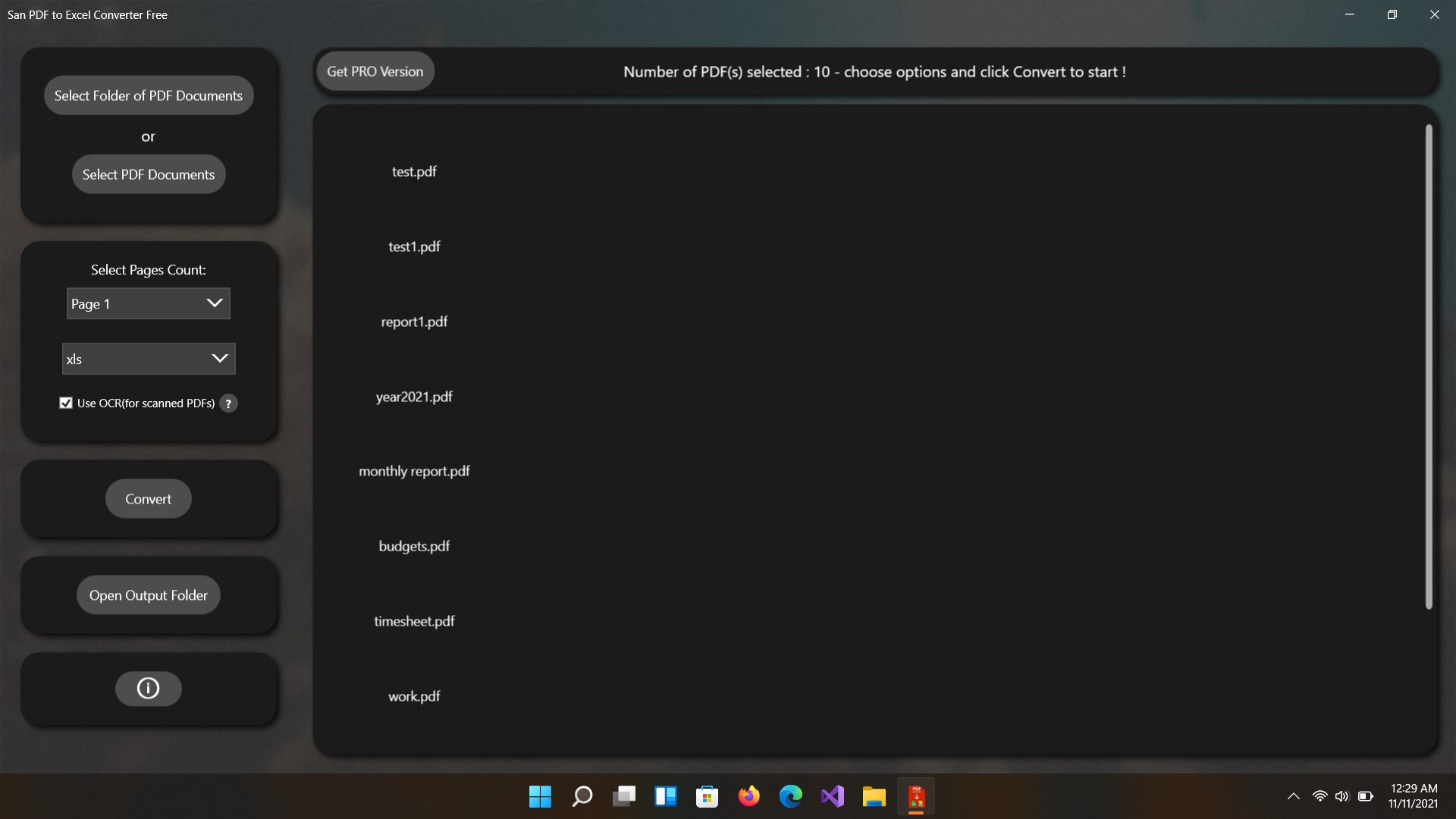The width and height of the screenshot is (1456, 819).
Task: Open File Explorer folder icon in taskbar
Action: pyautogui.click(x=874, y=796)
